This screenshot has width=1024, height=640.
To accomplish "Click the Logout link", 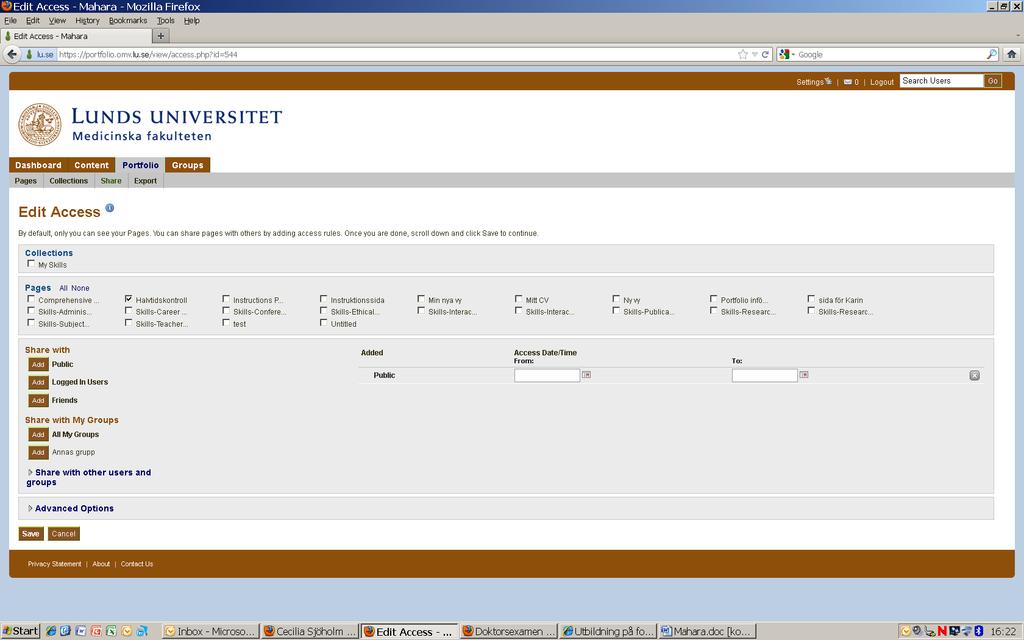I will click(x=882, y=82).
